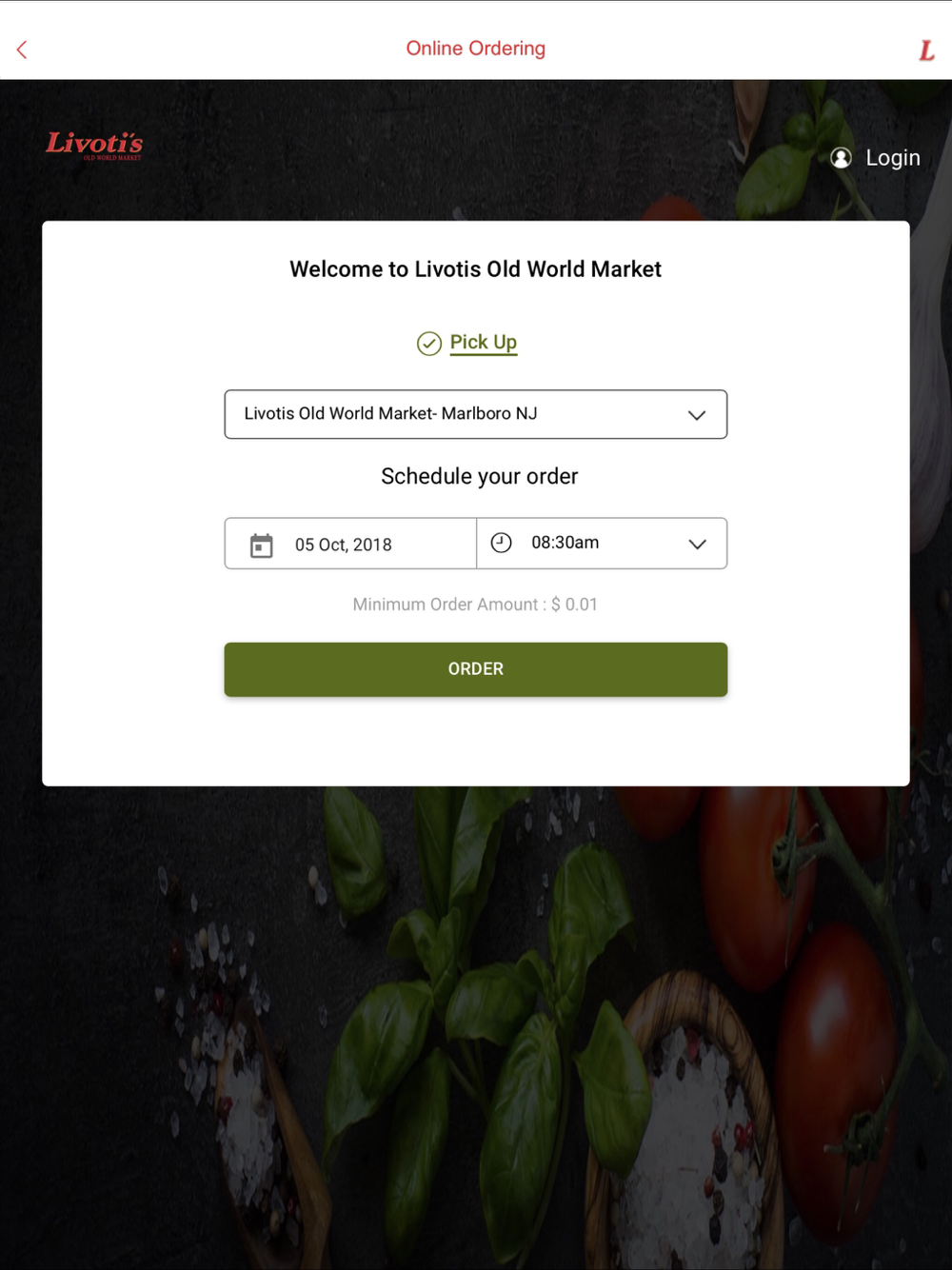
Task: Click the Welcome to Livotis heading
Action: pos(476,269)
